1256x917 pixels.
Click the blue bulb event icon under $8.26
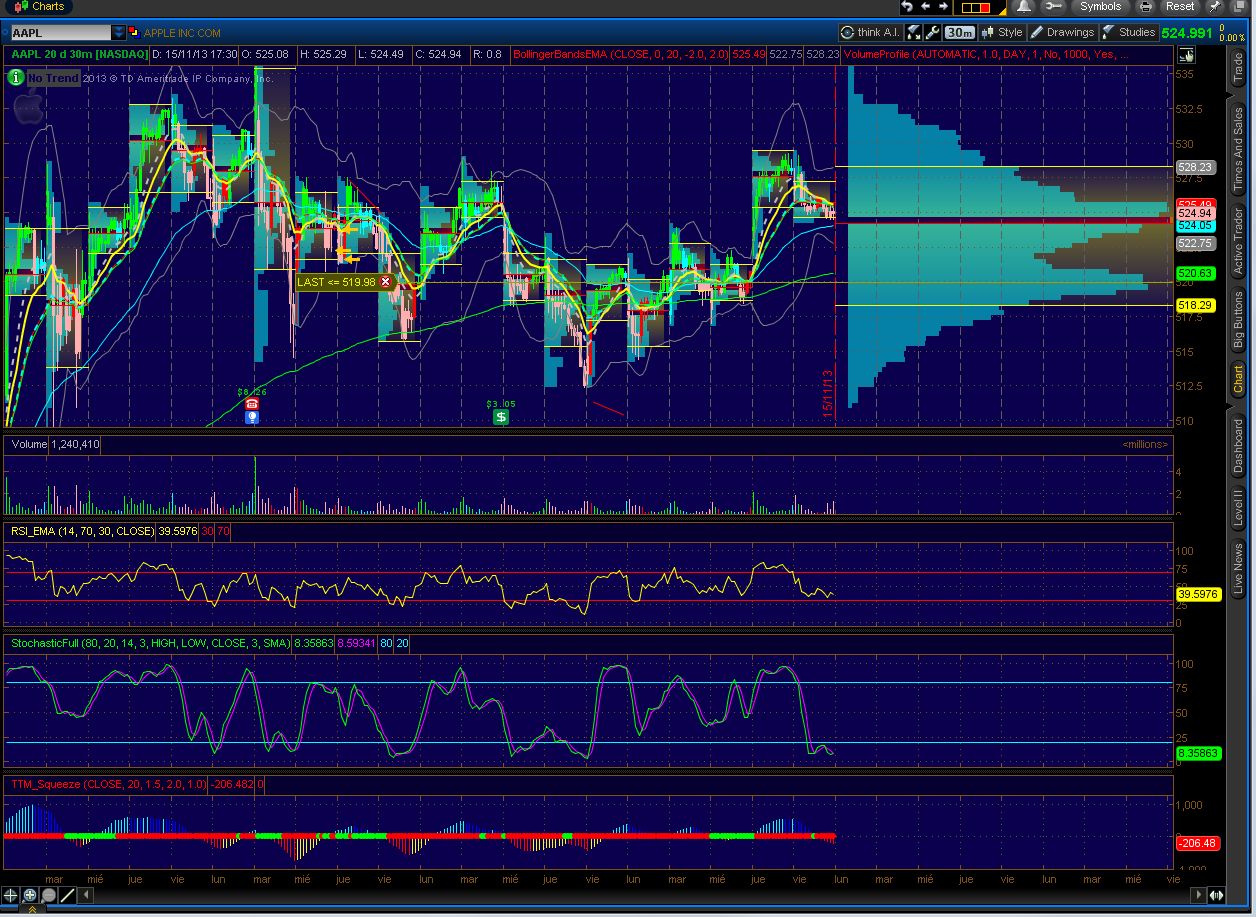[x=252, y=416]
